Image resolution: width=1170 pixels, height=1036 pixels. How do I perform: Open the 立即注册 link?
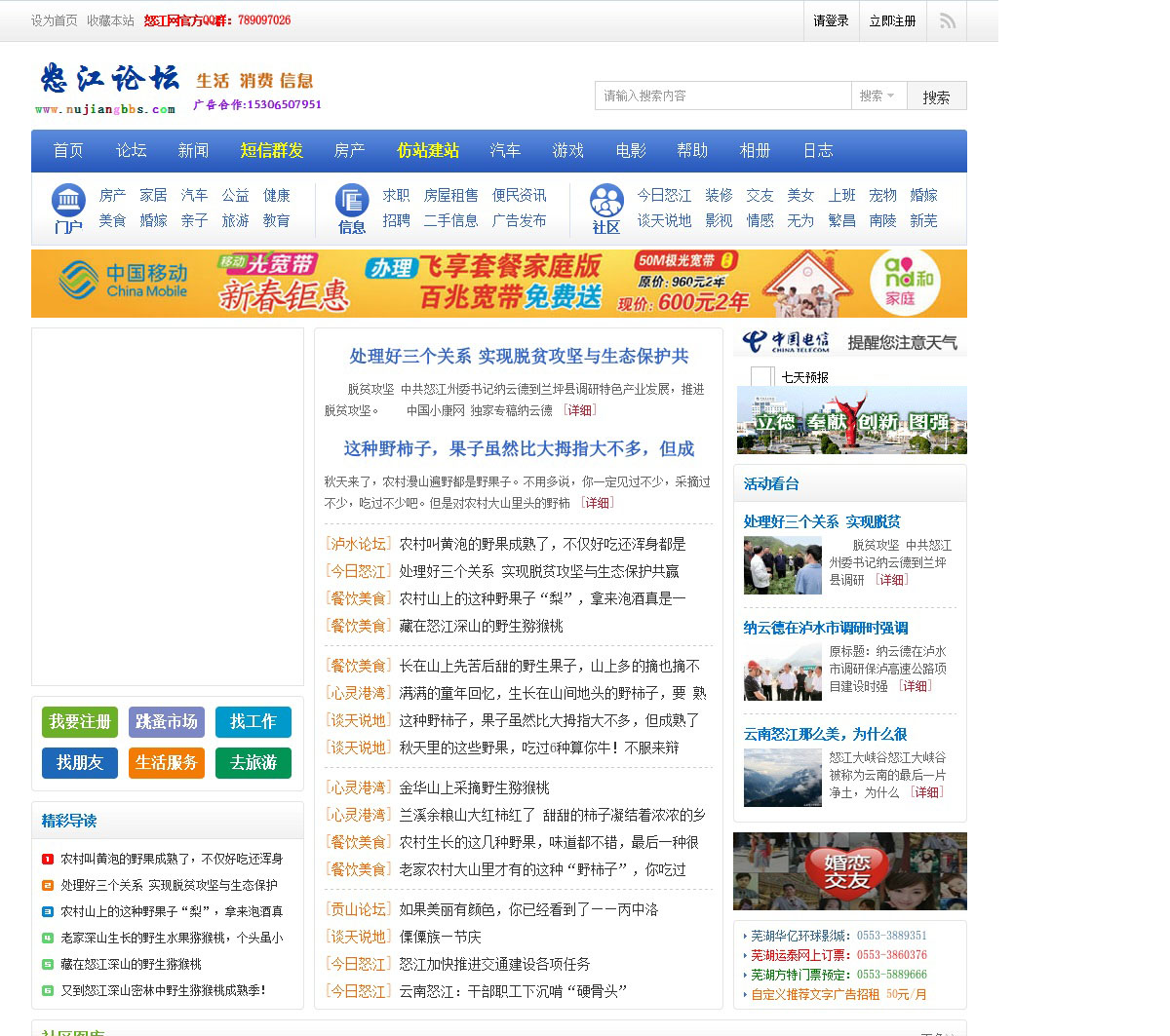(x=892, y=20)
